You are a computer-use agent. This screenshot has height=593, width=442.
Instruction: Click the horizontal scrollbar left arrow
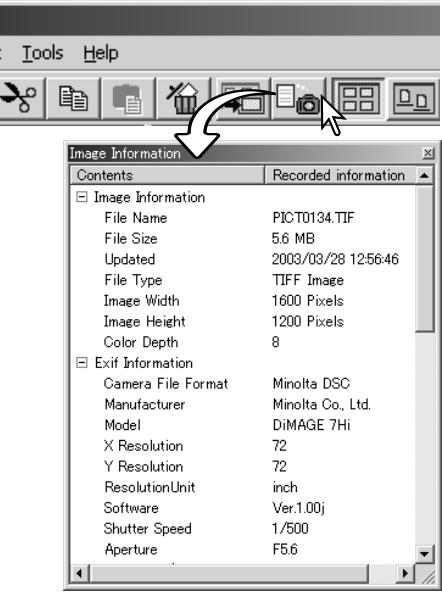(x=79, y=573)
